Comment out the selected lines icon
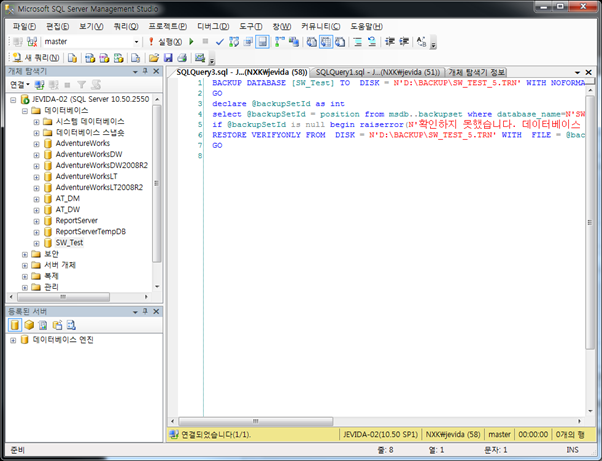 tap(358, 41)
